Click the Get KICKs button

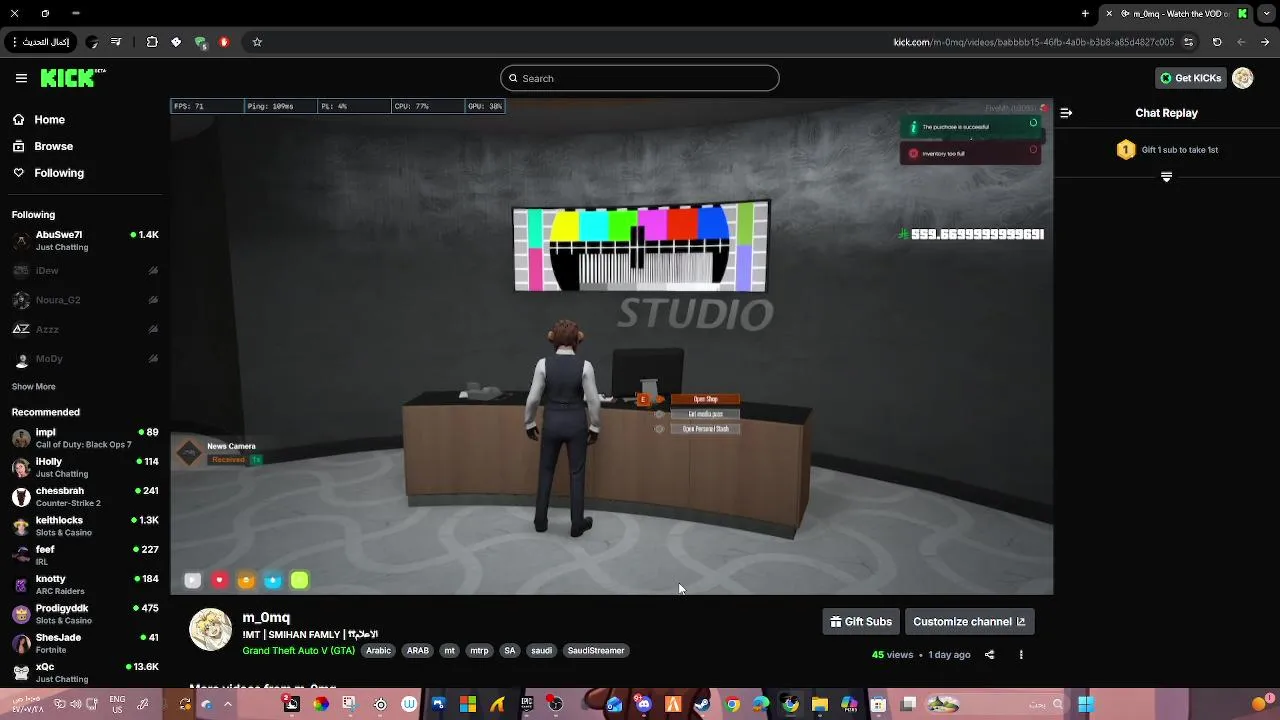[x=1190, y=78]
